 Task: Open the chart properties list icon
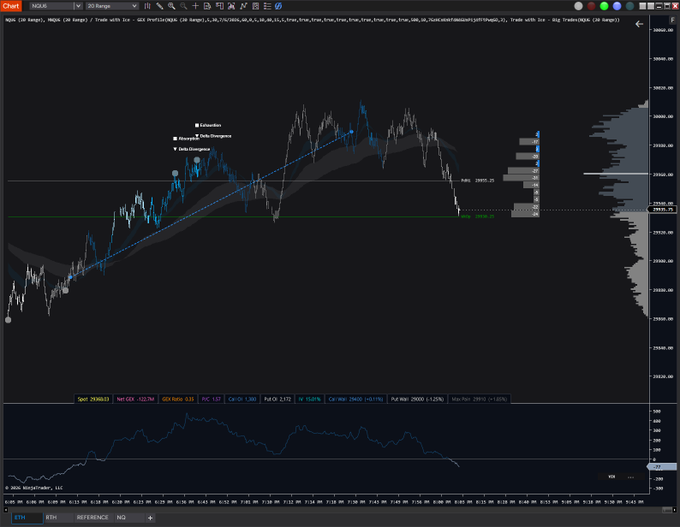[267, 6]
